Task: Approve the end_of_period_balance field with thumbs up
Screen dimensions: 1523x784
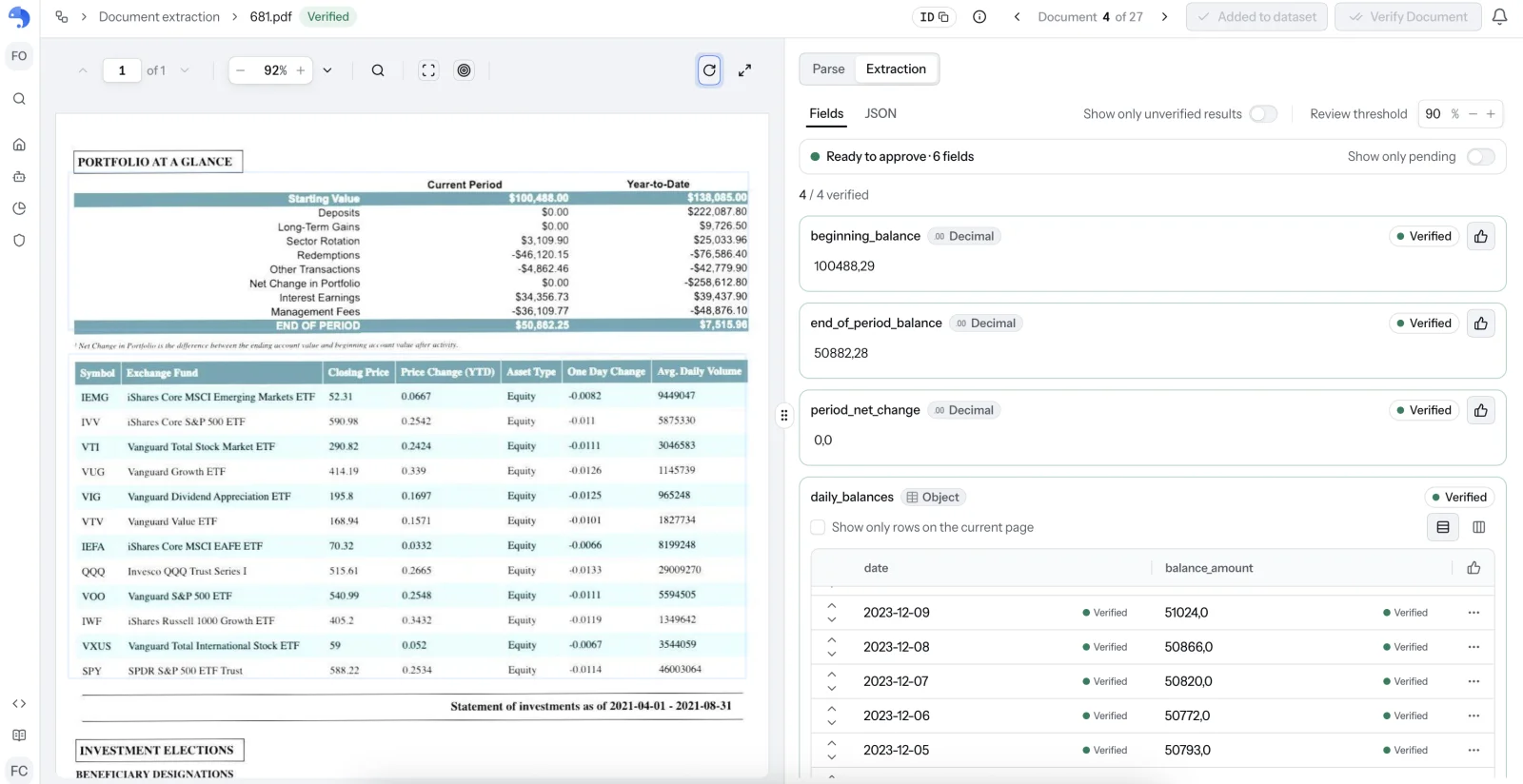Action: 1481,323
